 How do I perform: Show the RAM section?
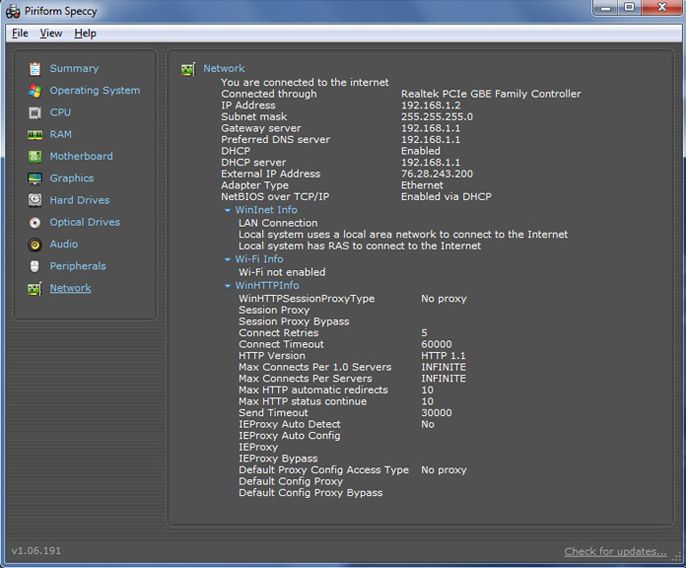tap(60, 134)
